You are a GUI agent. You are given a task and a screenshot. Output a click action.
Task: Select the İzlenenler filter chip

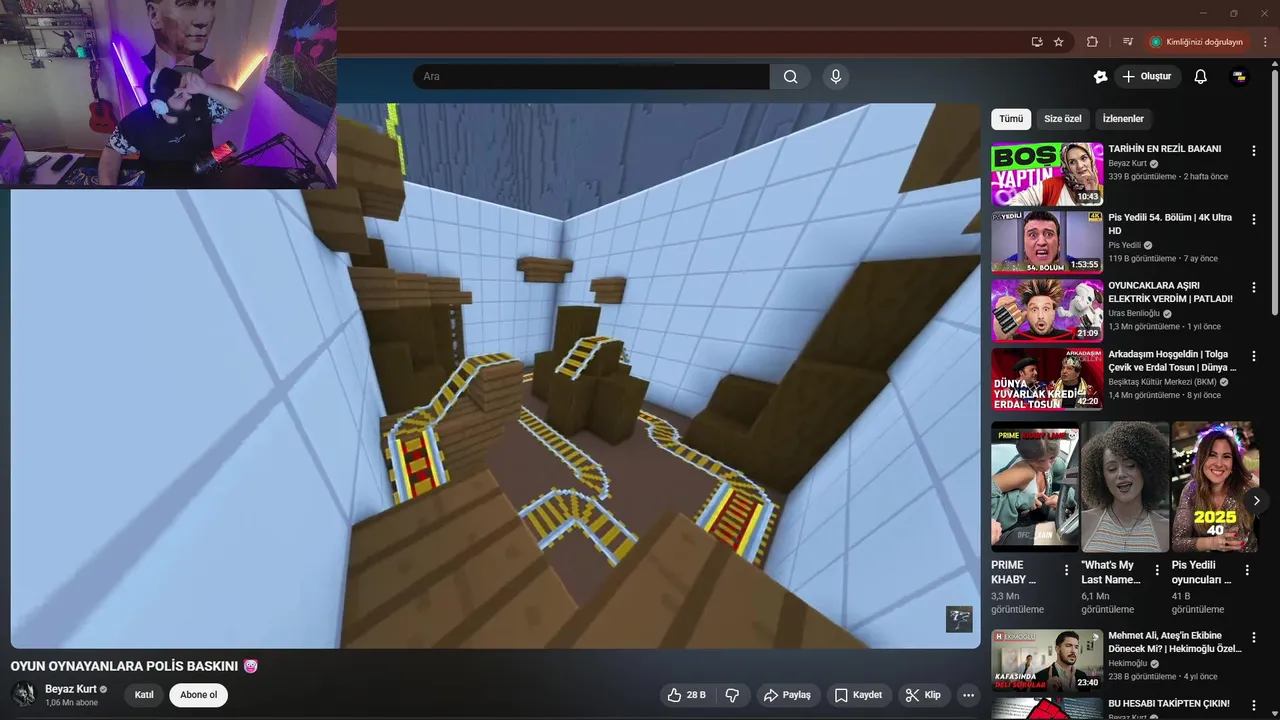coord(1123,119)
